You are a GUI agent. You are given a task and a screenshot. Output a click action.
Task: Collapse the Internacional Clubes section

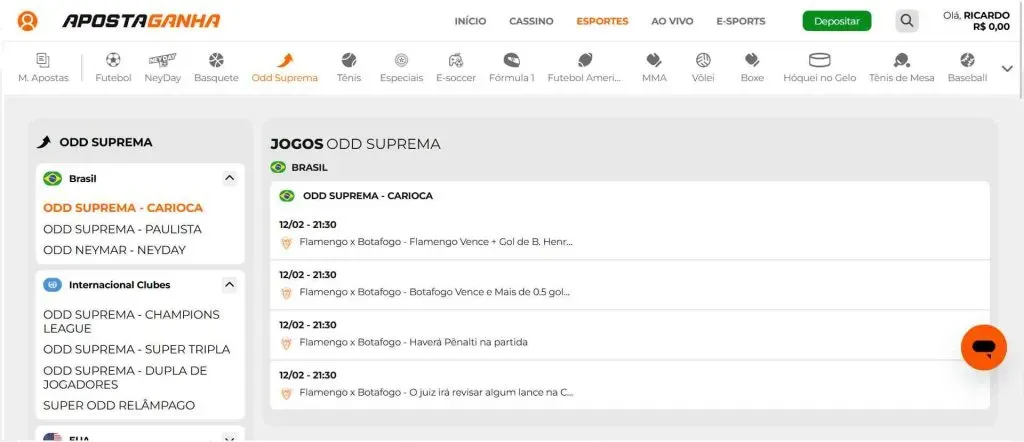(x=229, y=285)
